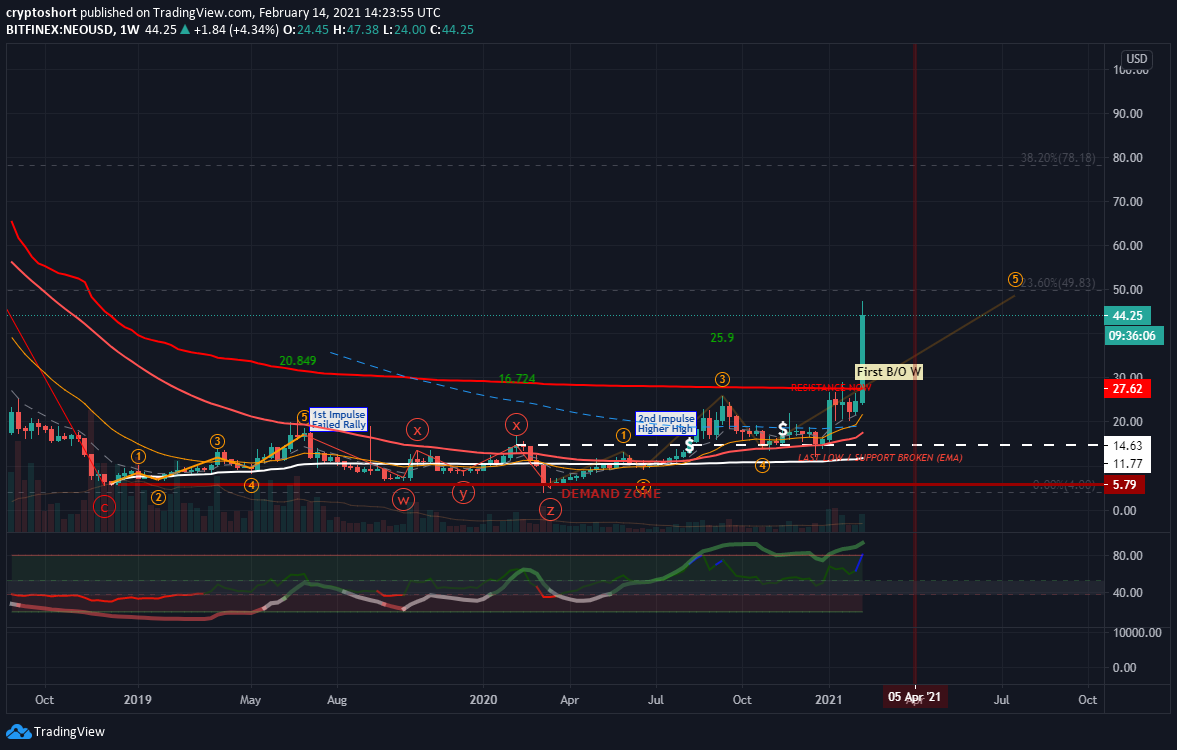Select the green 25.9 label
The width and height of the screenshot is (1177, 750).
[722, 338]
